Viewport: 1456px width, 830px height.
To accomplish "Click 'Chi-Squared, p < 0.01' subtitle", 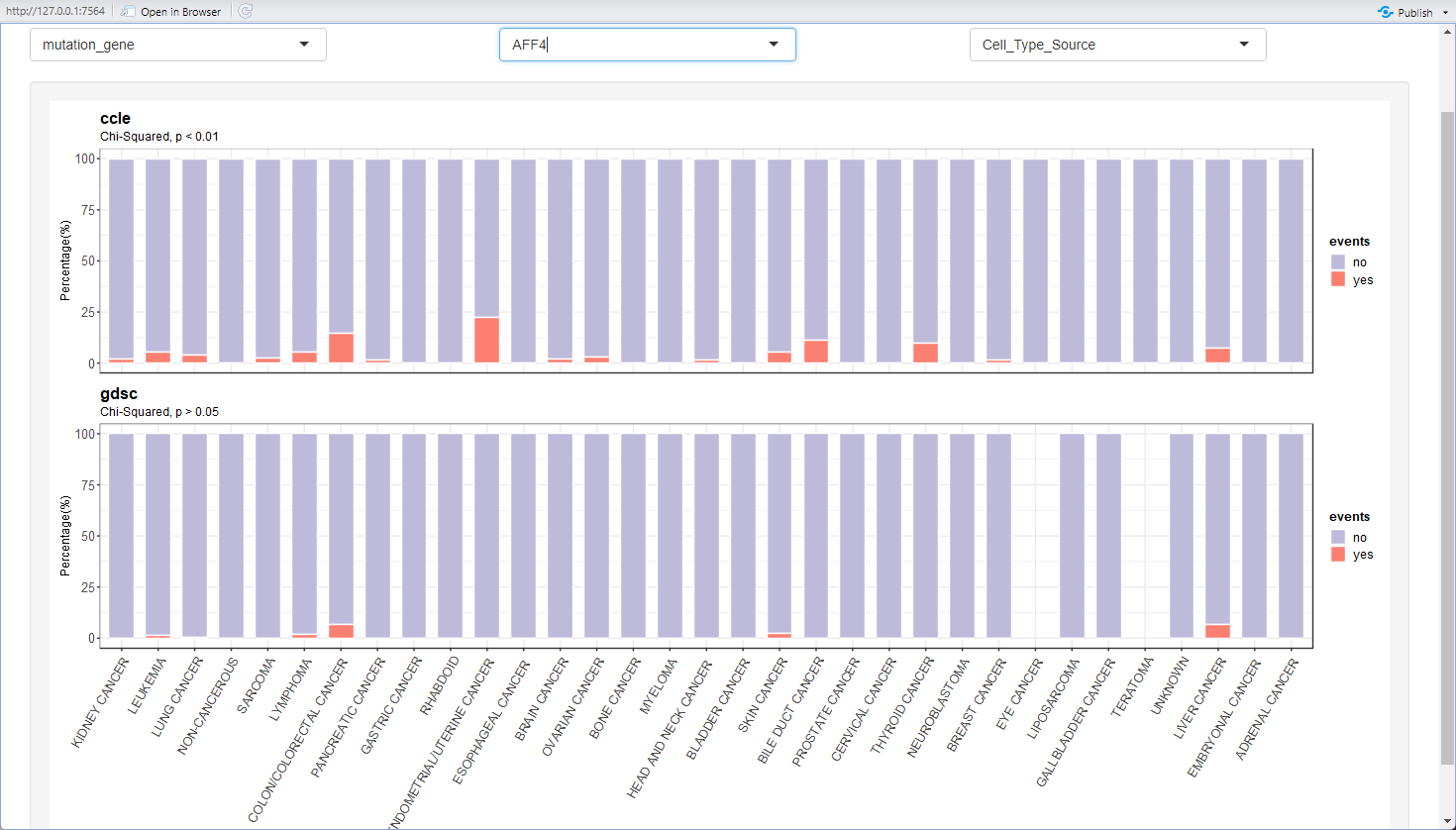I will [159, 137].
